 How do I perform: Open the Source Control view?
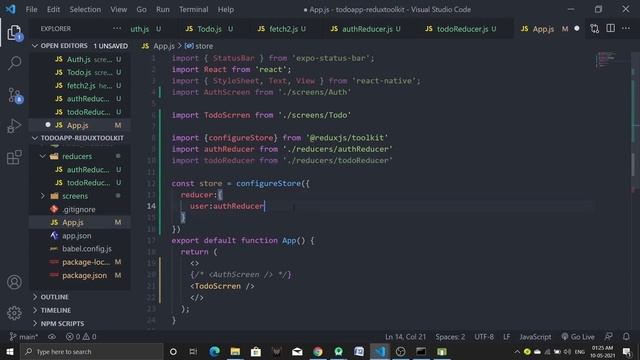click(14, 95)
